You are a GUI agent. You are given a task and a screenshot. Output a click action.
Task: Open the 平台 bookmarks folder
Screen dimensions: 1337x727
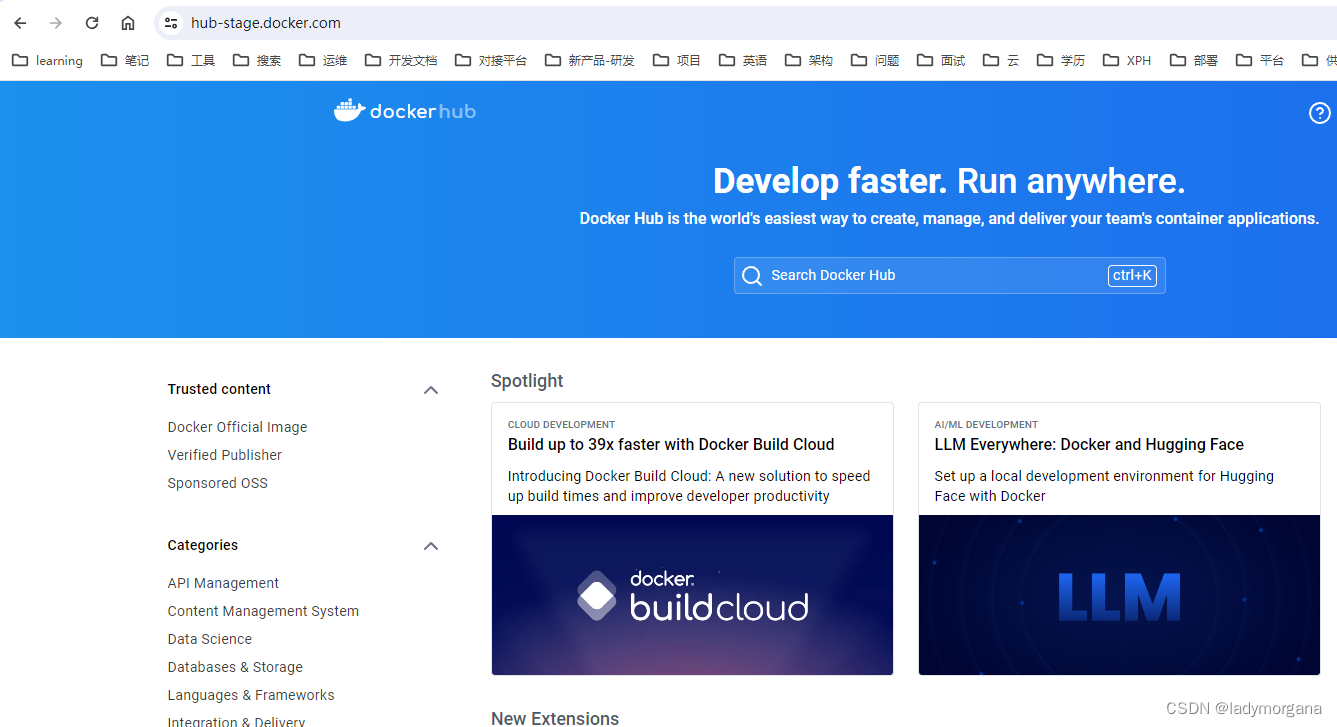click(1260, 60)
